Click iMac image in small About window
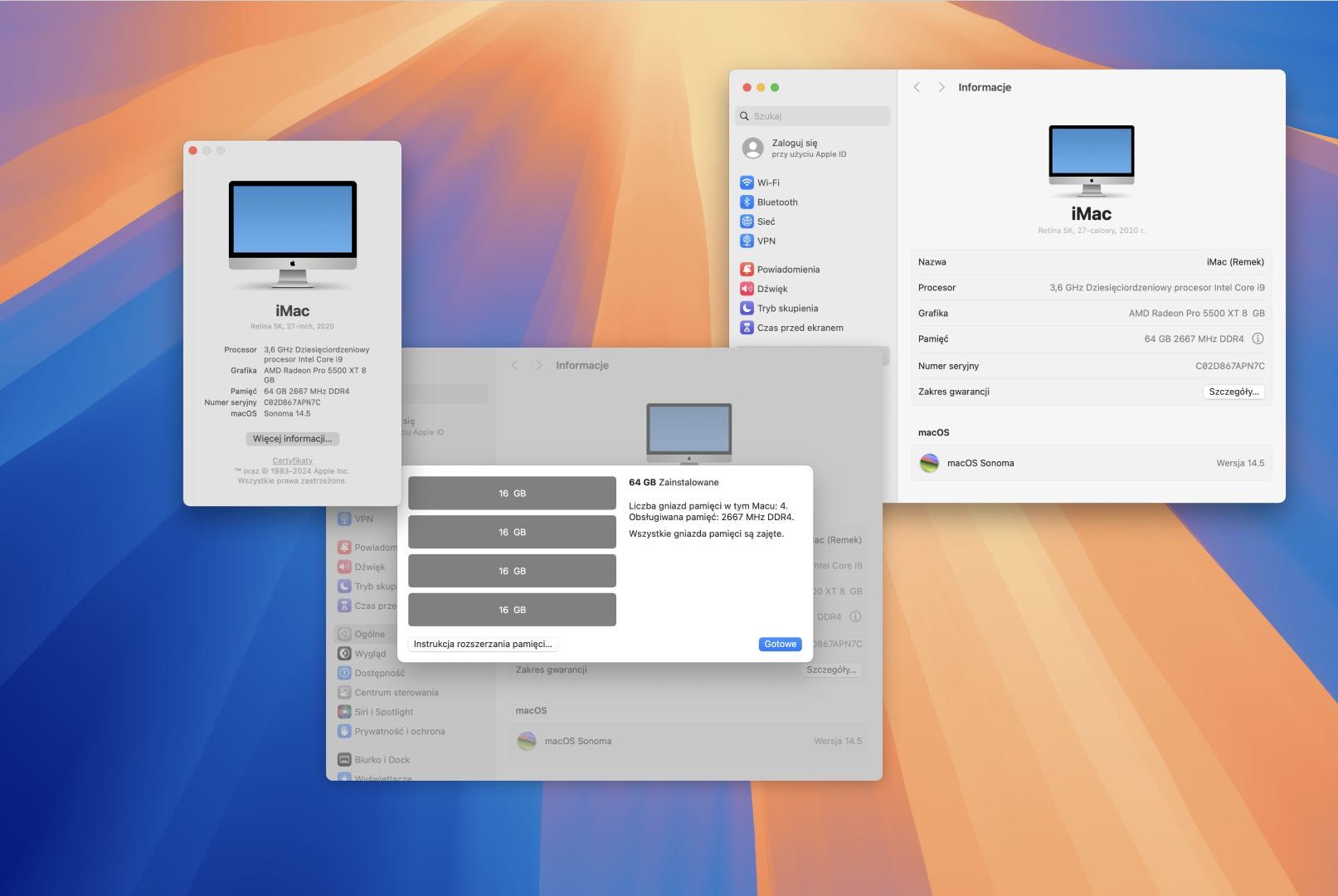1338x896 pixels. [293, 235]
